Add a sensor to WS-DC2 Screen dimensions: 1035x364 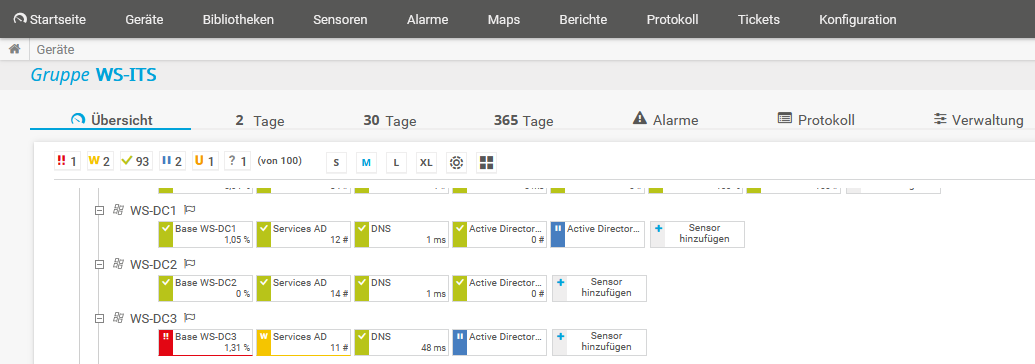[599, 288]
